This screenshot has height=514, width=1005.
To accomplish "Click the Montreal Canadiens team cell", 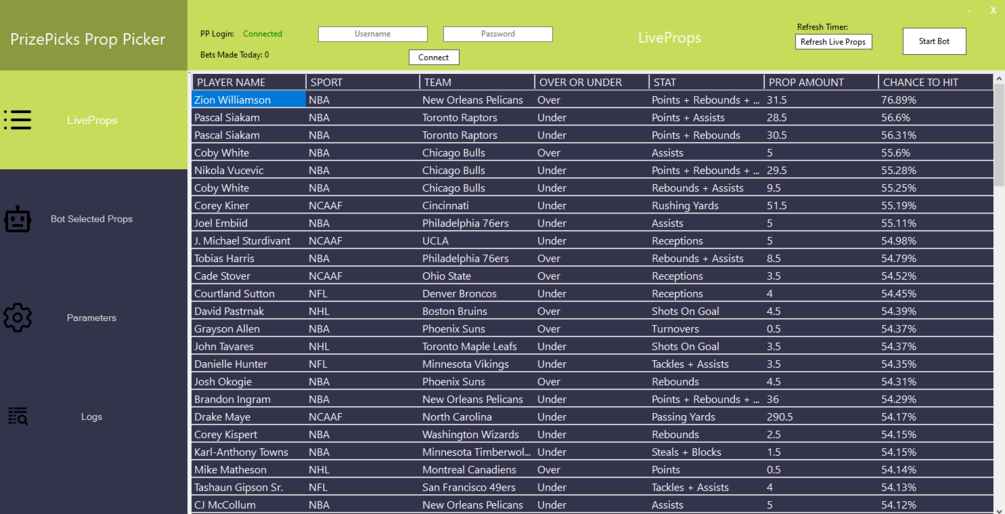I will [x=477, y=470].
